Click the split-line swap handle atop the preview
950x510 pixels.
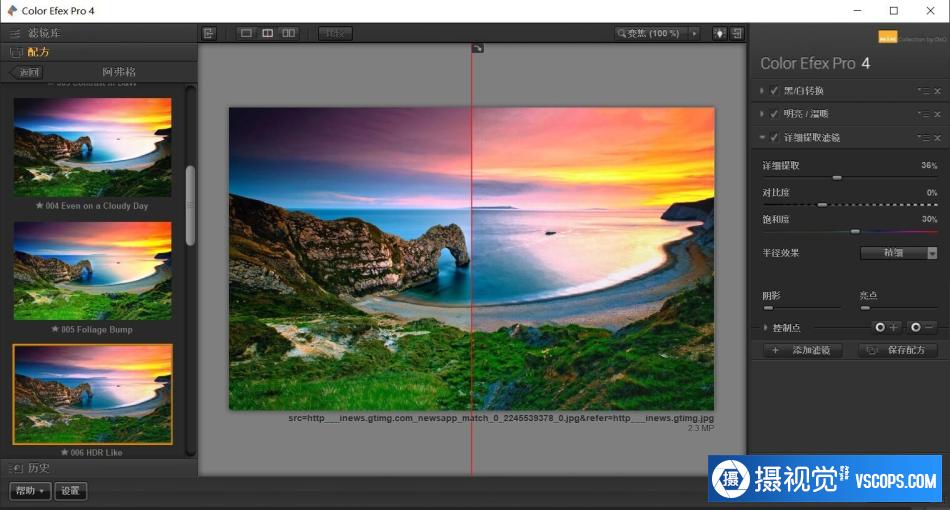(477, 48)
